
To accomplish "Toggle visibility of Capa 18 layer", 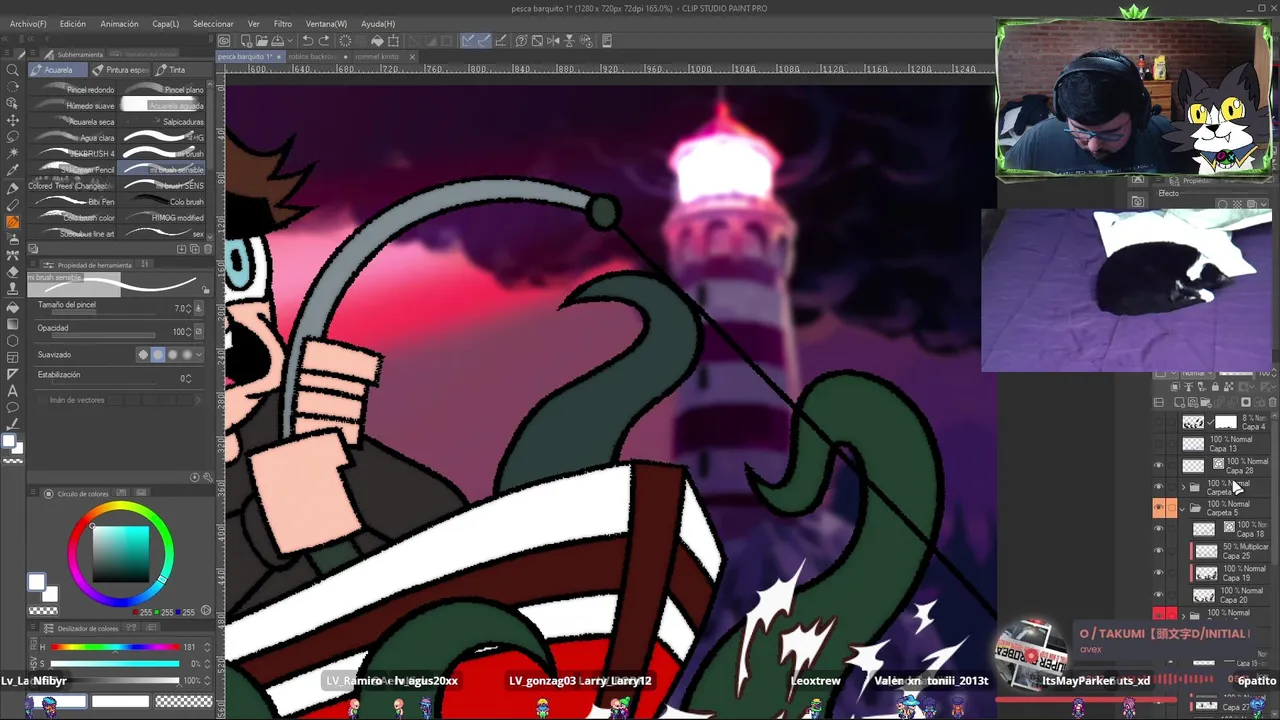I will [1159, 529].
